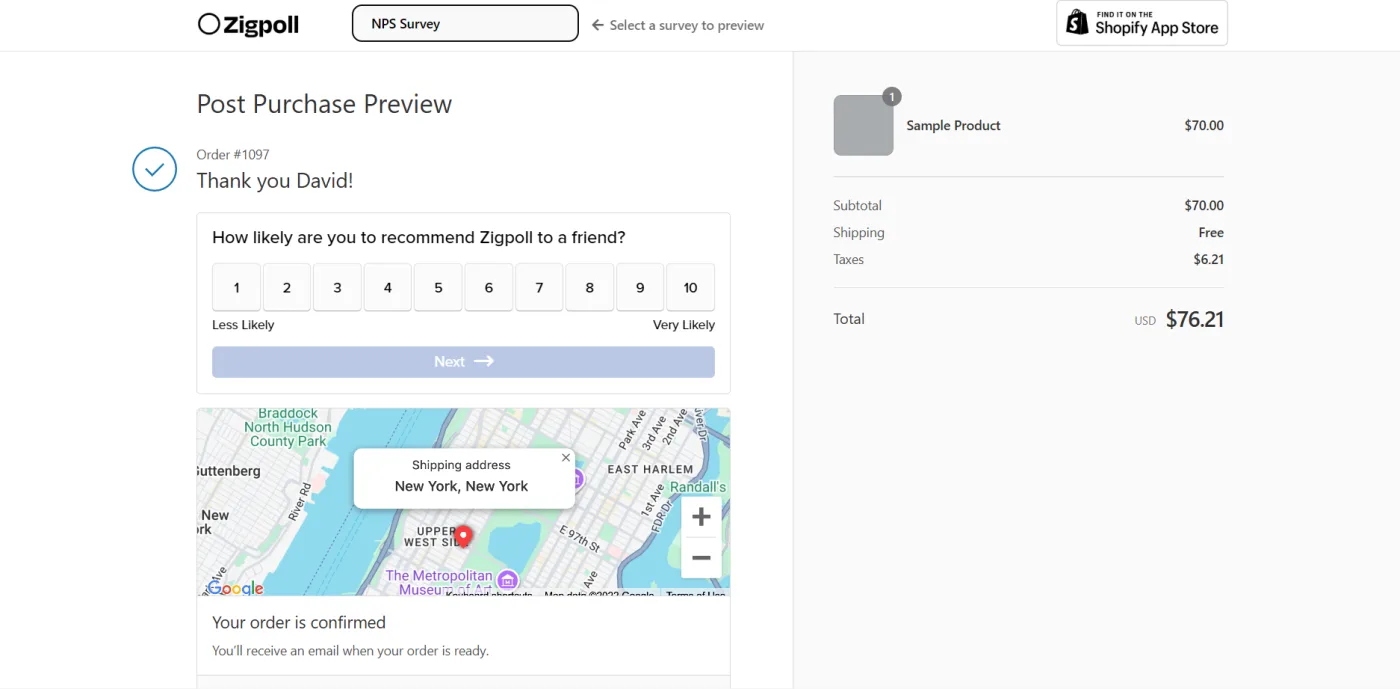
Task: Click the Zigpoll logo
Action: click(248, 25)
